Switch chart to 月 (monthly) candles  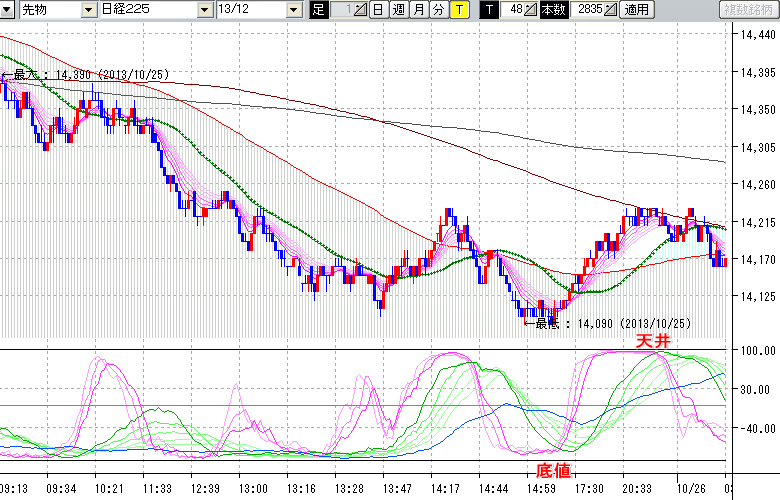coord(418,10)
